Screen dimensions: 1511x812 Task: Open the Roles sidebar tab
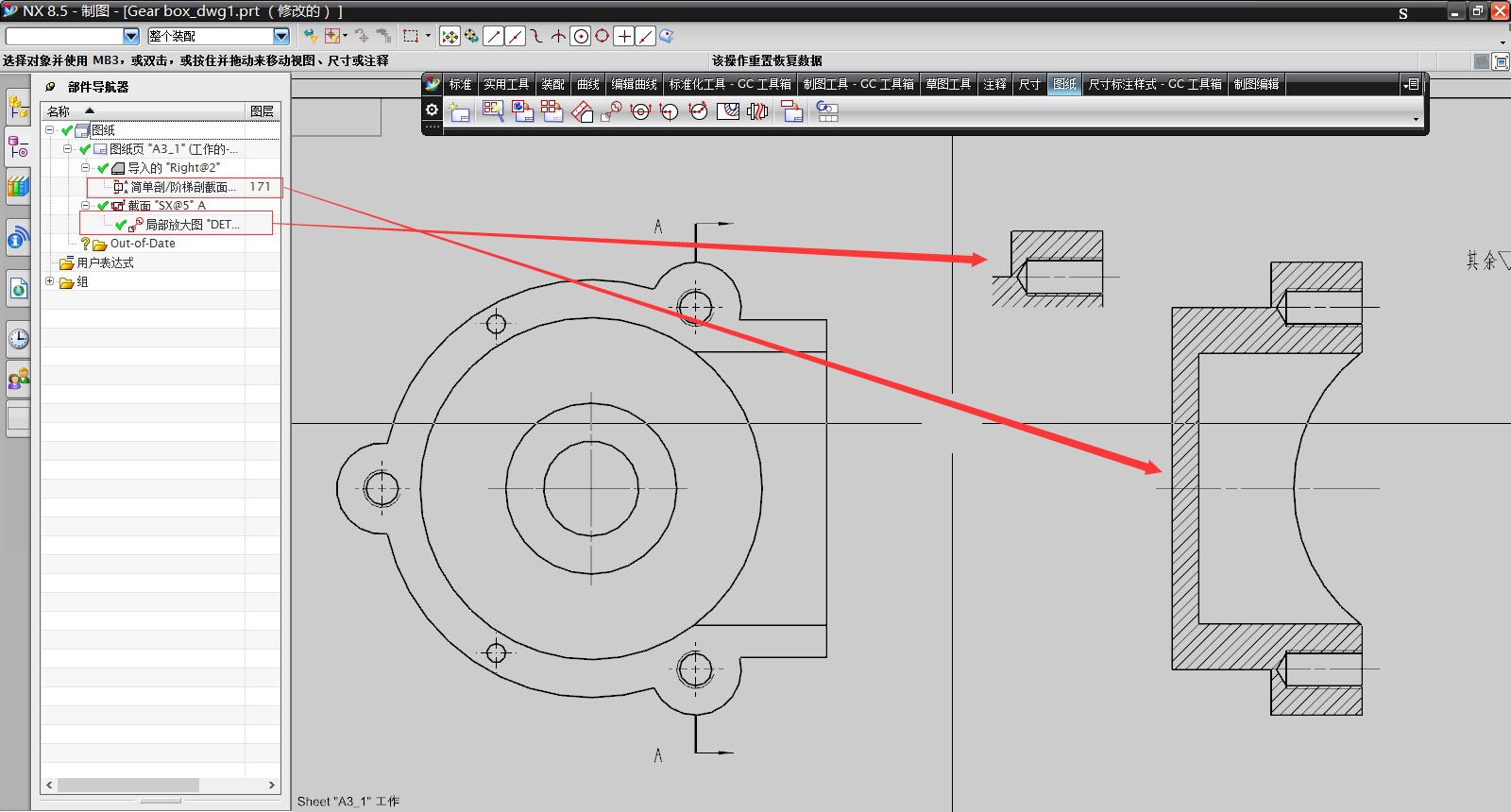coord(18,380)
